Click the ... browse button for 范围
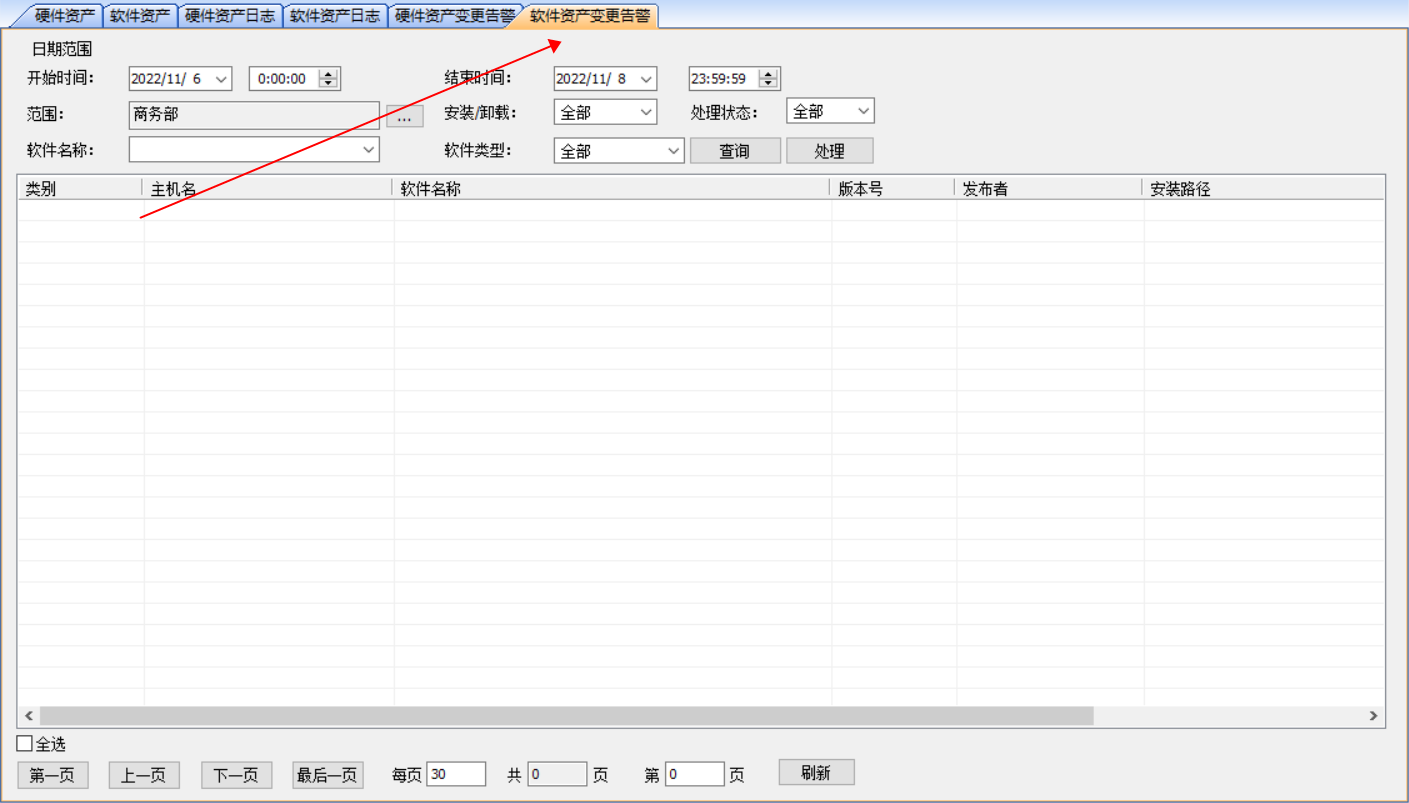The width and height of the screenshot is (1409, 803). [405, 116]
